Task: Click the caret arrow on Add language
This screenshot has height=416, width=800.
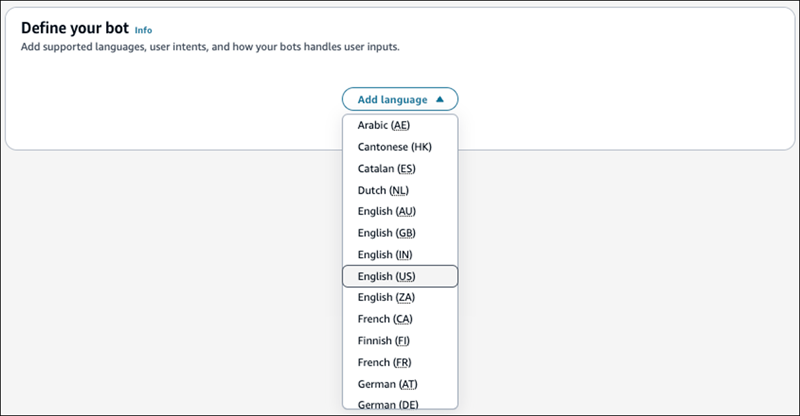Action: (439, 100)
